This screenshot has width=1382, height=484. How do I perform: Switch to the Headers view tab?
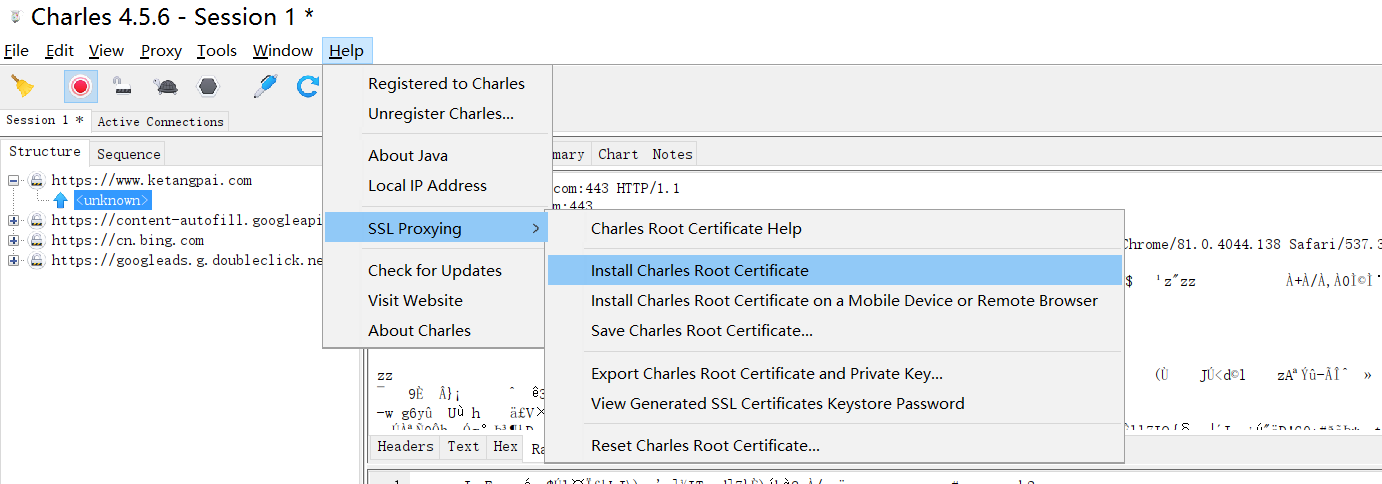tap(405, 446)
